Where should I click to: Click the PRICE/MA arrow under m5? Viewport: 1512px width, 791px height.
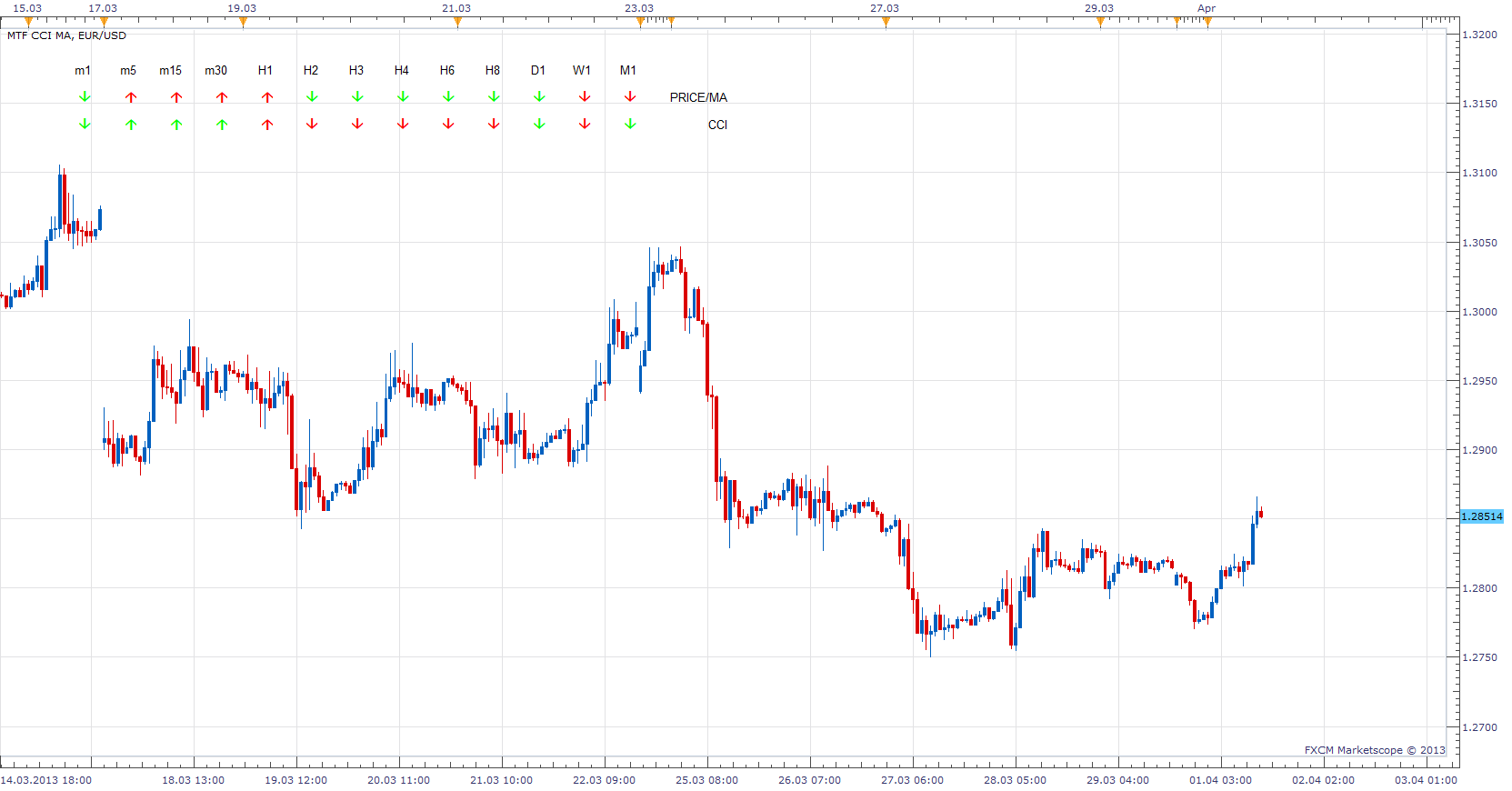tap(131, 97)
